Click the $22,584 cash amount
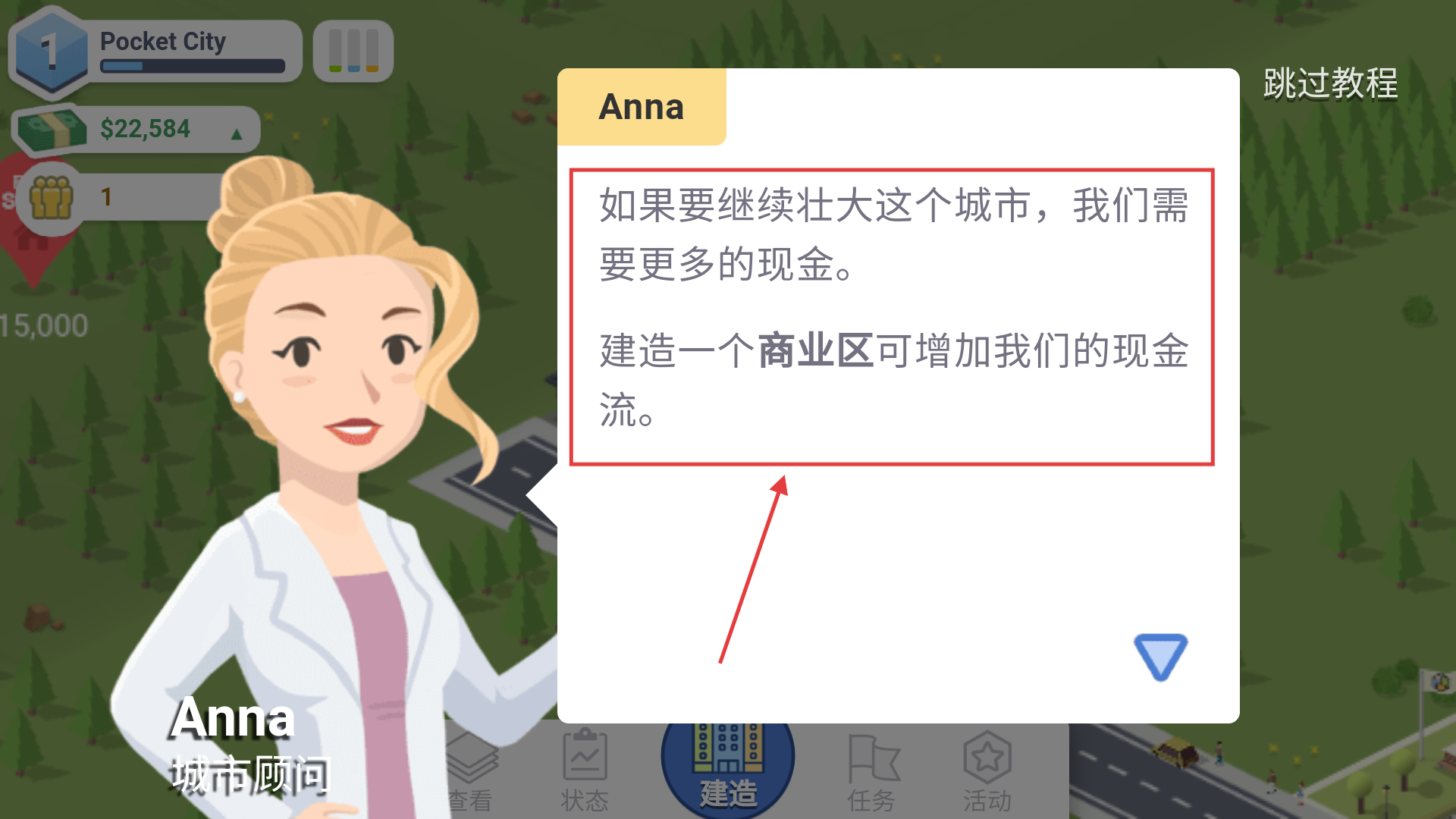1456x819 pixels. pyautogui.click(x=146, y=130)
